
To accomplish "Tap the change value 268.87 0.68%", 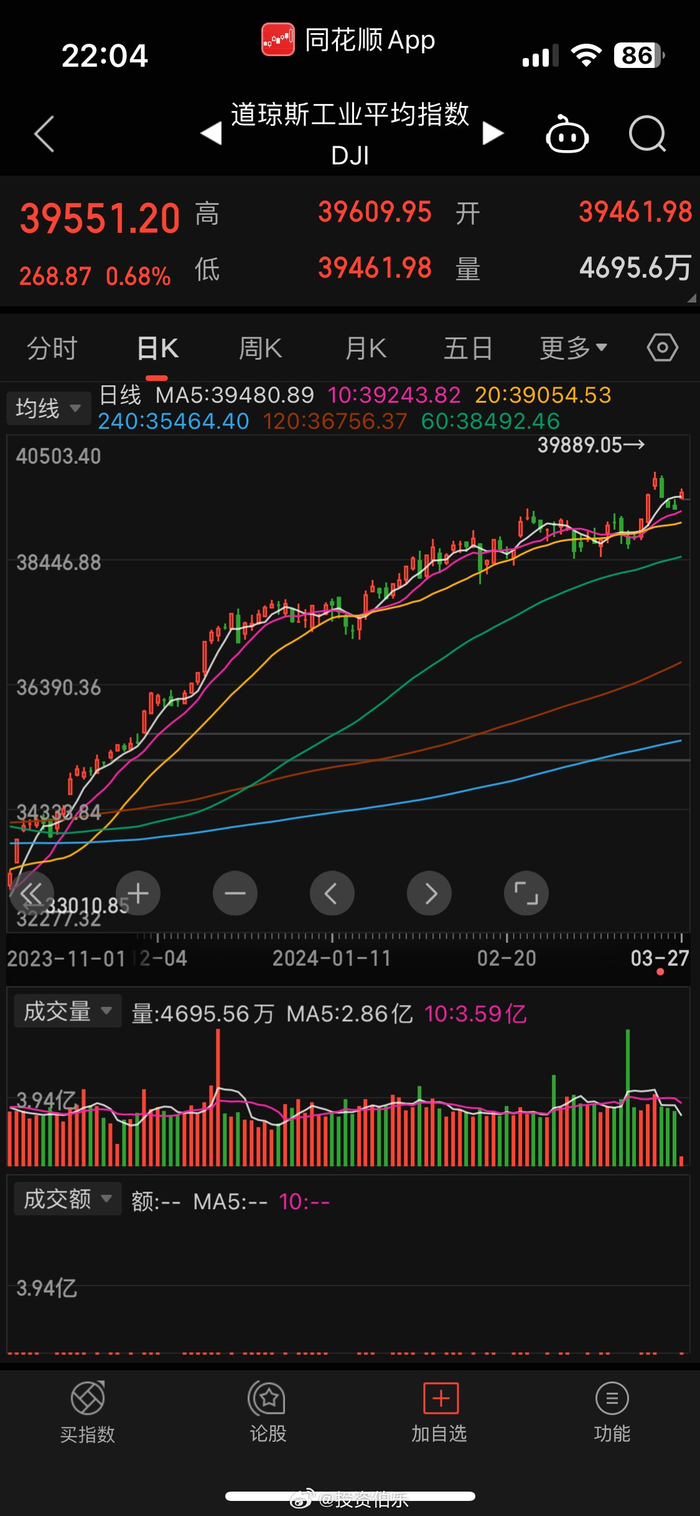I will click(x=95, y=276).
